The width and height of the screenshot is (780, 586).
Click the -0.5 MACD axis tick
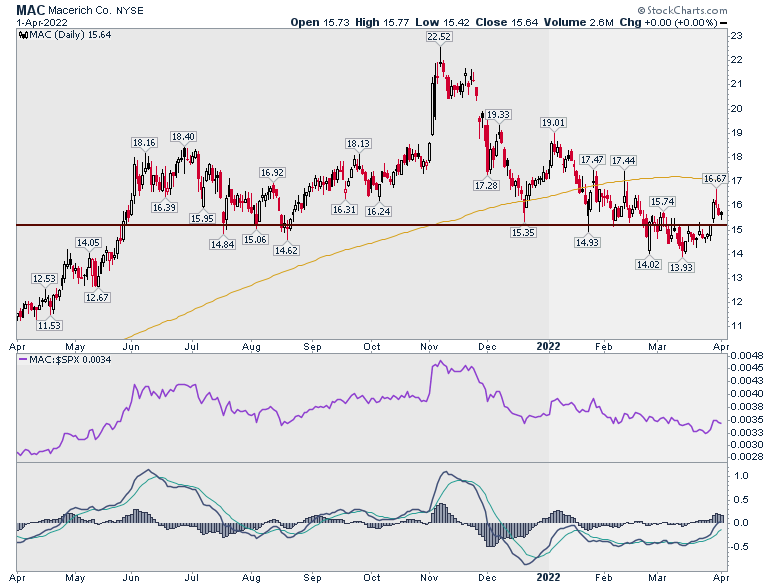click(x=739, y=547)
